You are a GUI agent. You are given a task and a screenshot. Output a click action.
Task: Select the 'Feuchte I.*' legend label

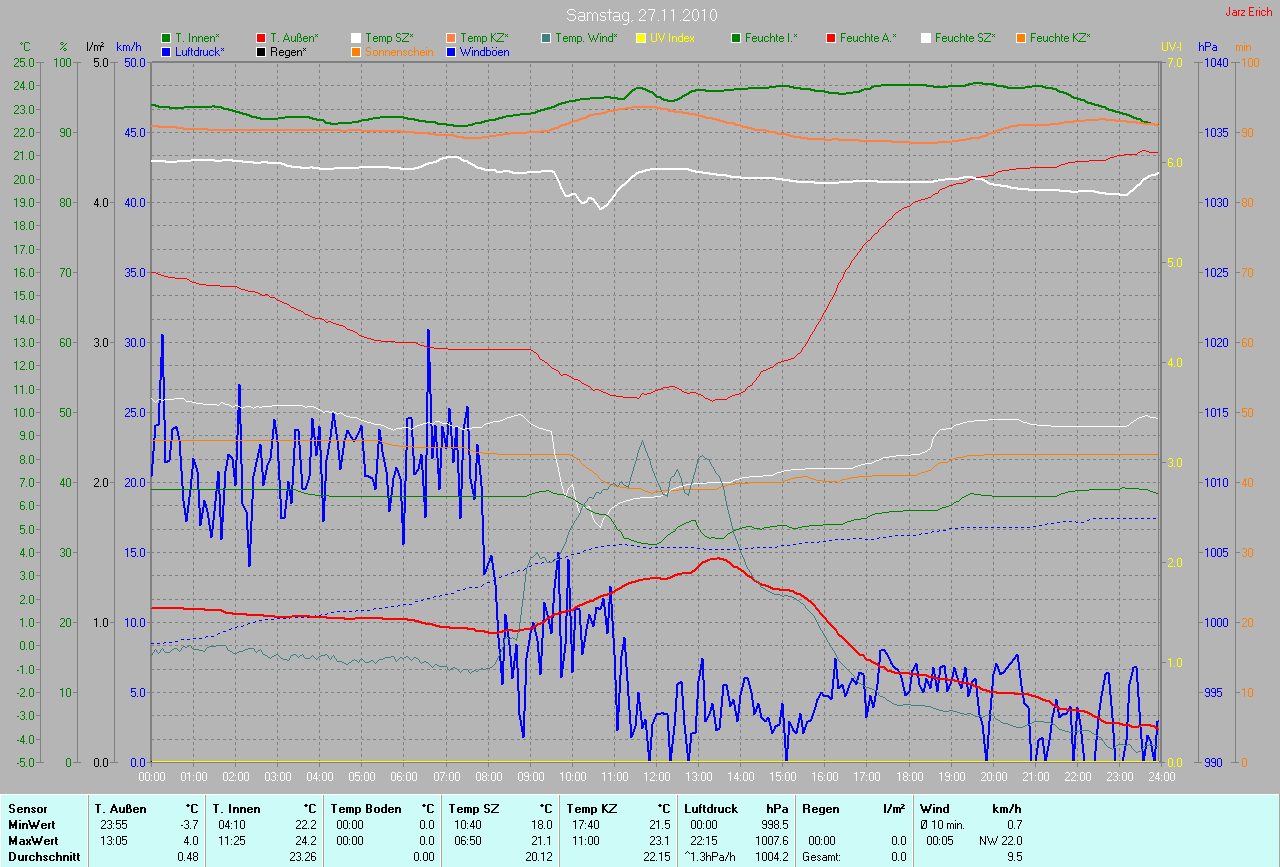pos(771,38)
